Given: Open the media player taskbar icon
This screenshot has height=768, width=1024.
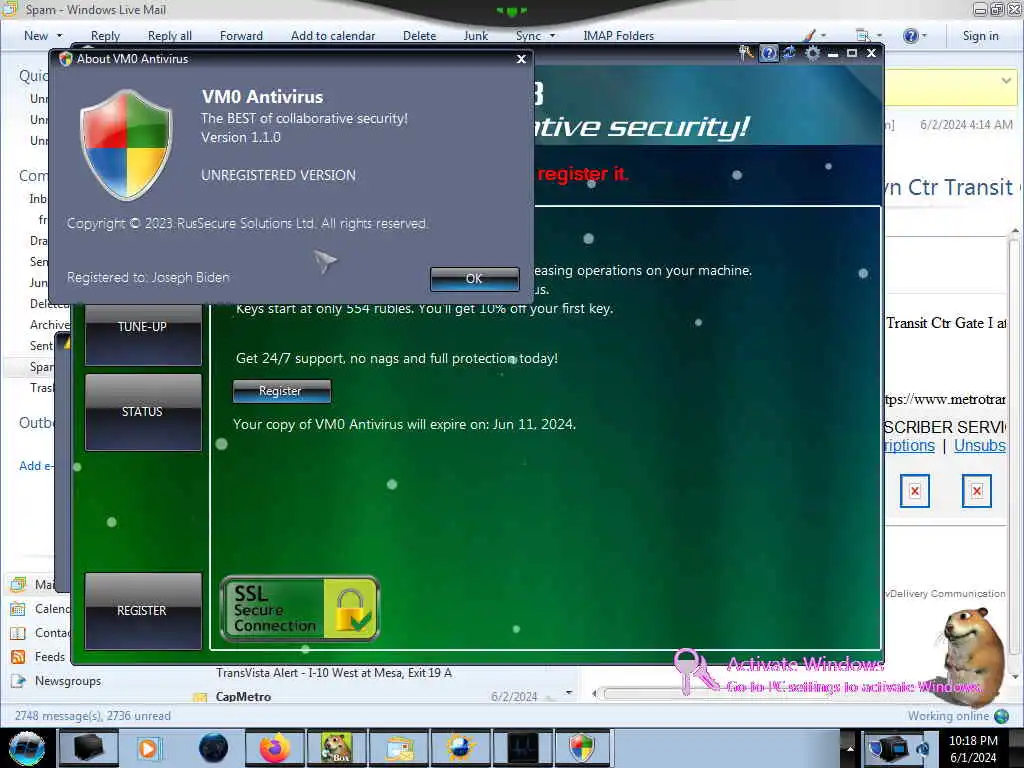Looking at the screenshot, I should click(148, 748).
